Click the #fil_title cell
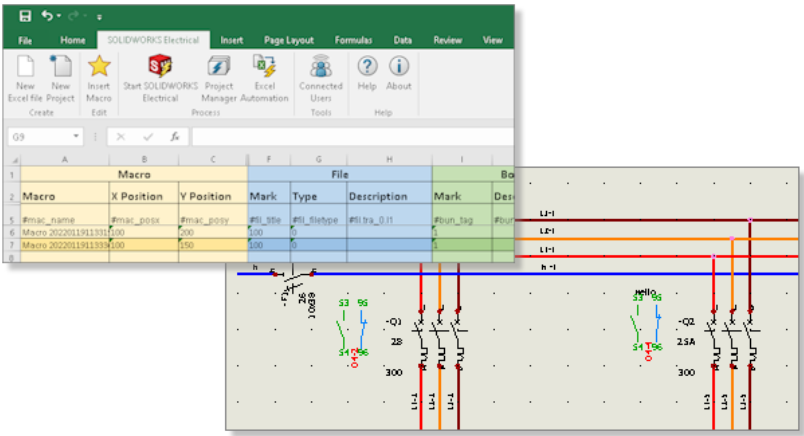 (x=269, y=215)
